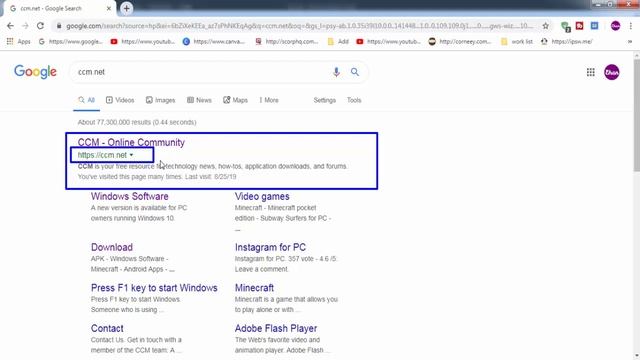
Task: Start voice search with microphone icon
Action: pos(336,72)
